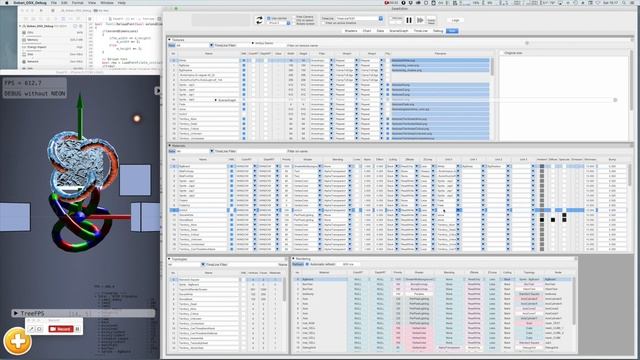Click the camera icon in the recorder widget

(x=39, y=329)
